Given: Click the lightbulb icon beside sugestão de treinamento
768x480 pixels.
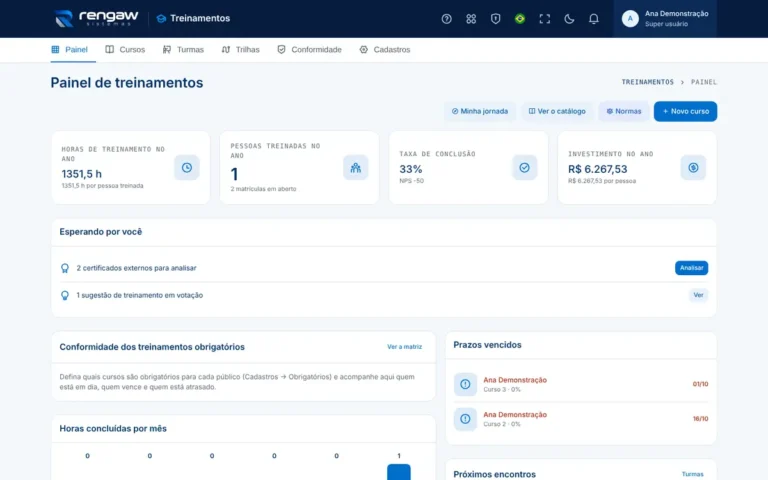Looking at the screenshot, I should tap(65, 295).
